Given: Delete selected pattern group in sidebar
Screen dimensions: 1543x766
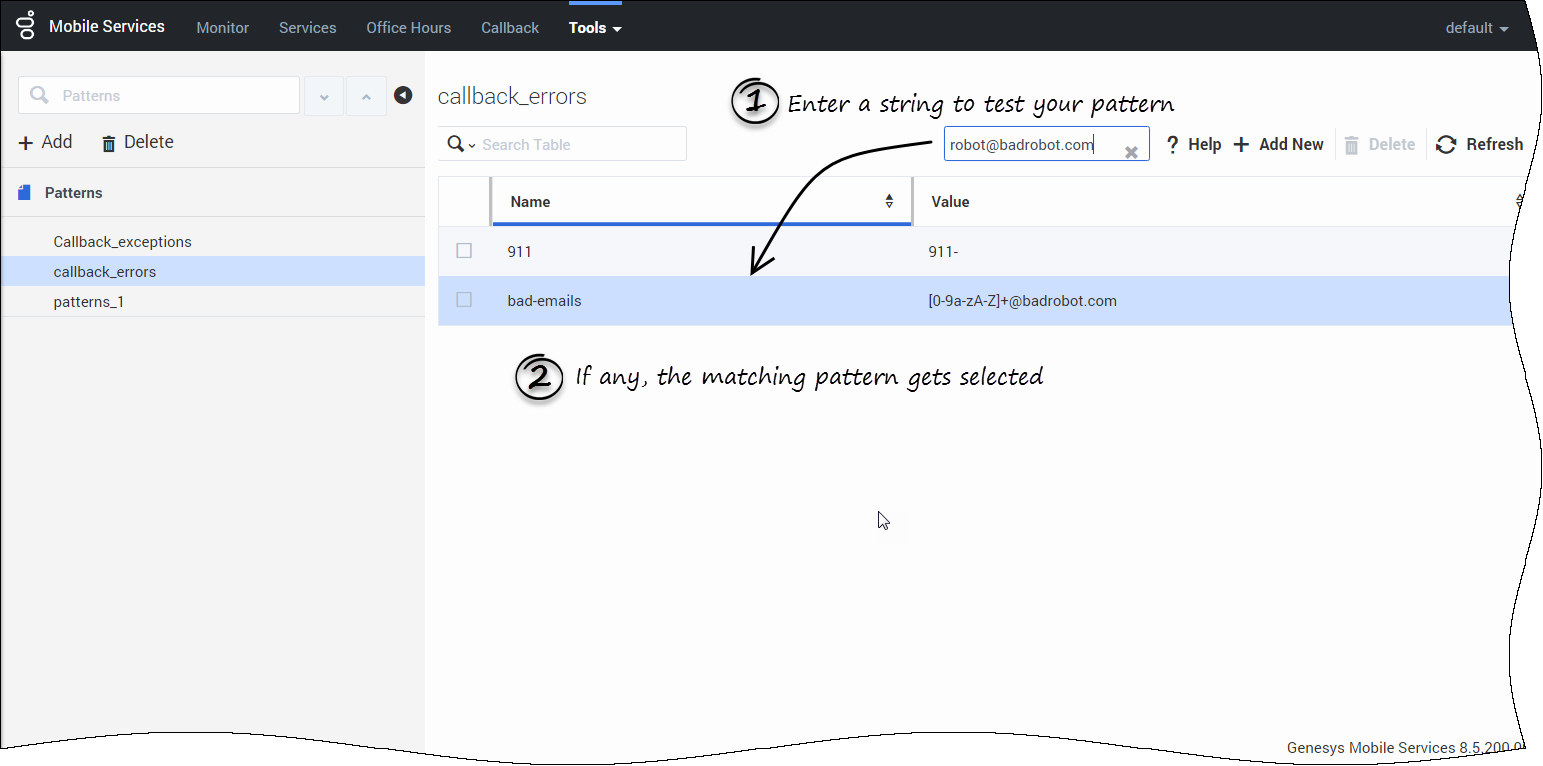Looking at the screenshot, I should coord(138,142).
